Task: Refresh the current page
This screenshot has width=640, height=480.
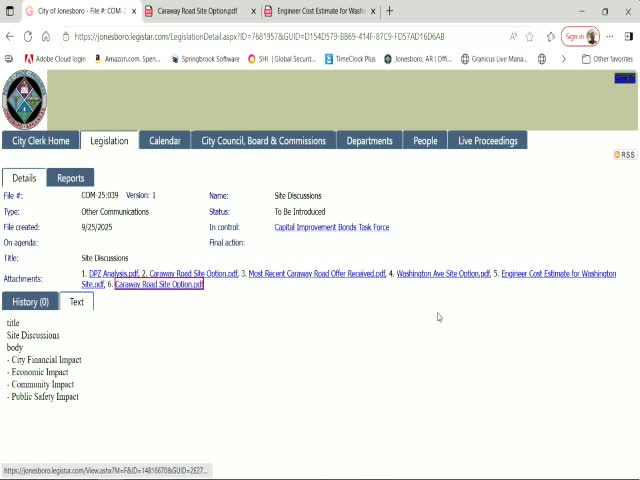Action: point(28,37)
